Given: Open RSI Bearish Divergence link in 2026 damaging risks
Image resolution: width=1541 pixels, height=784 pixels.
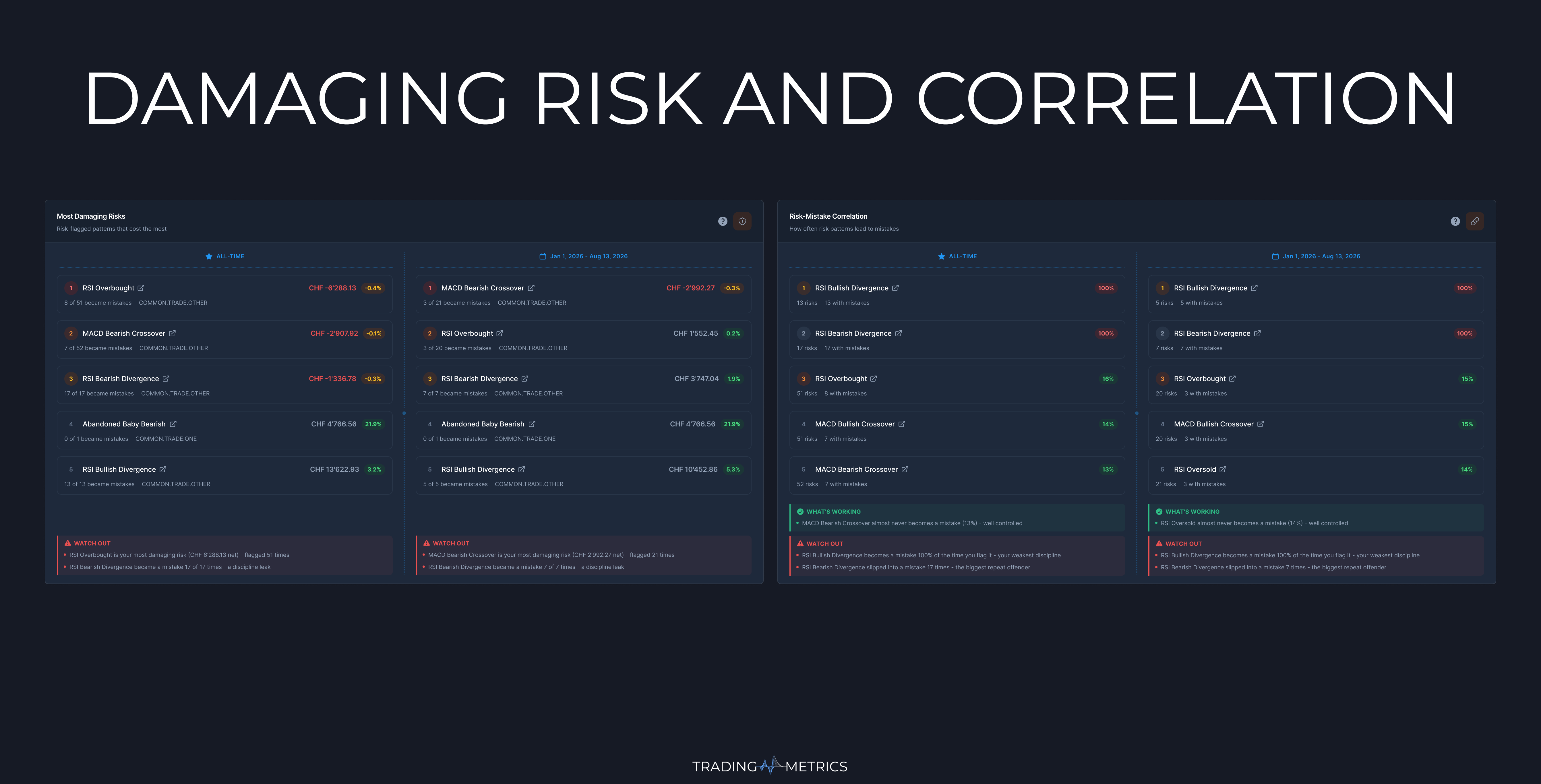Looking at the screenshot, I should click(x=525, y=379).
